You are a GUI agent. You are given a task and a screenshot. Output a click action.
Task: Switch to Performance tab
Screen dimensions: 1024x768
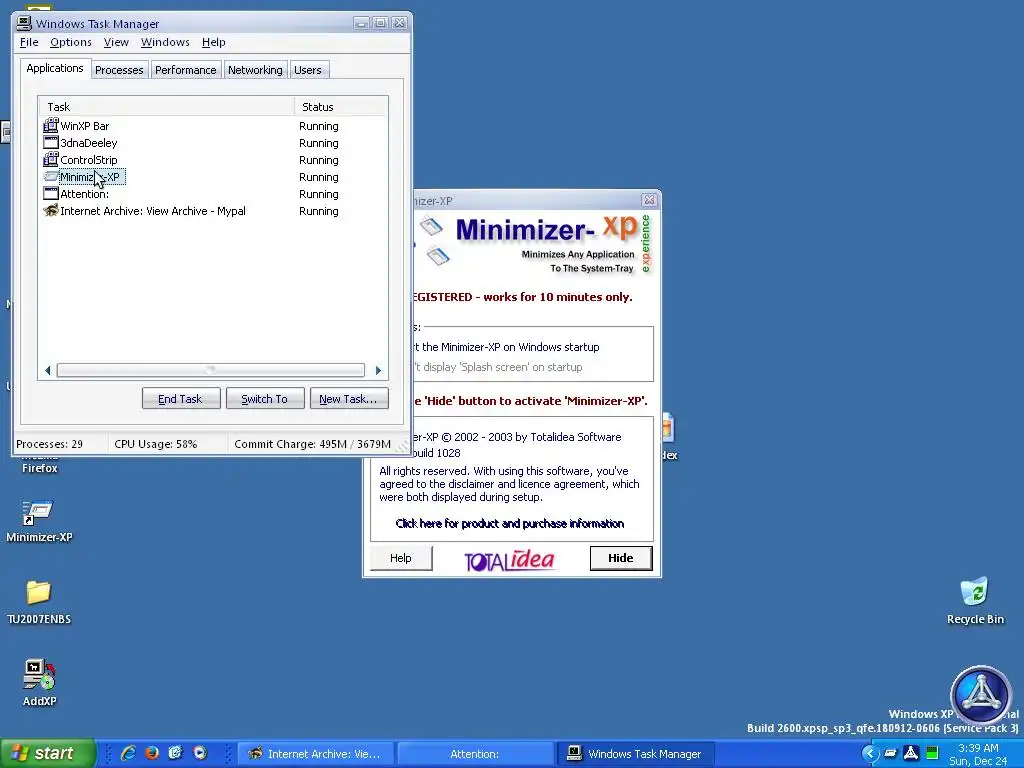point(185,70)
